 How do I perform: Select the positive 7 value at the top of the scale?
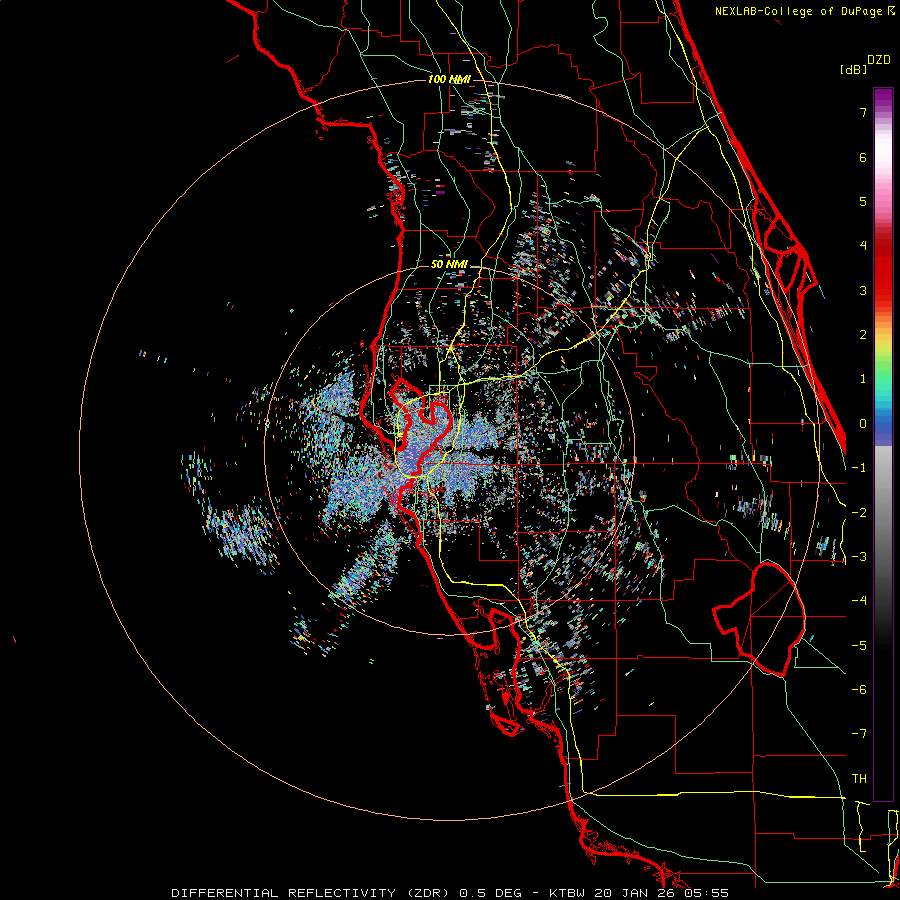click(x=863, y=112)
